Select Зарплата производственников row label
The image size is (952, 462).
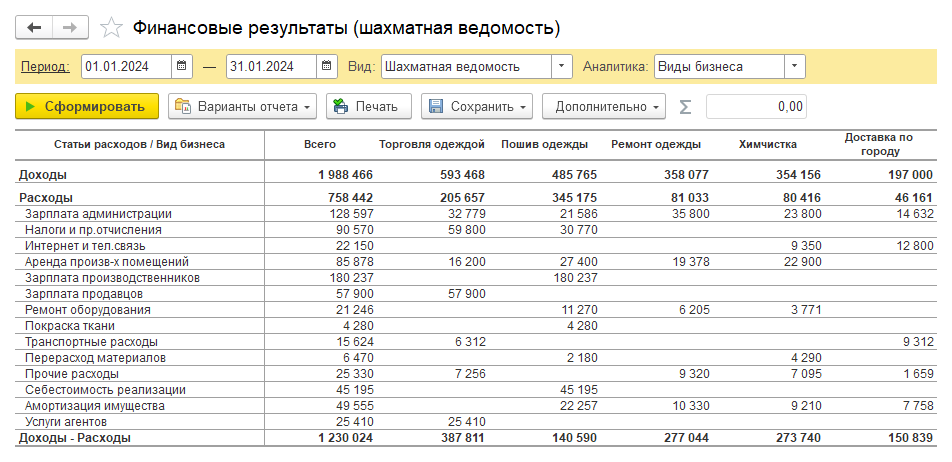[112, 278]
